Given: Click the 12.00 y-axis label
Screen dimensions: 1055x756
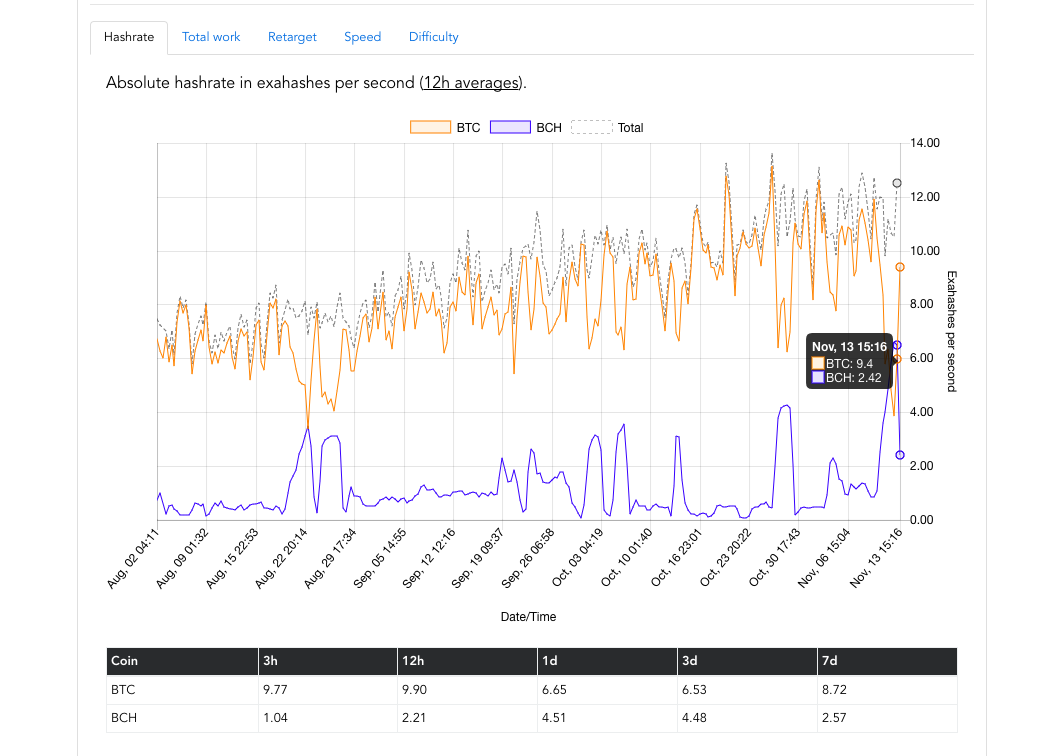Looking at the screenshot, I should tap(924, 196).
